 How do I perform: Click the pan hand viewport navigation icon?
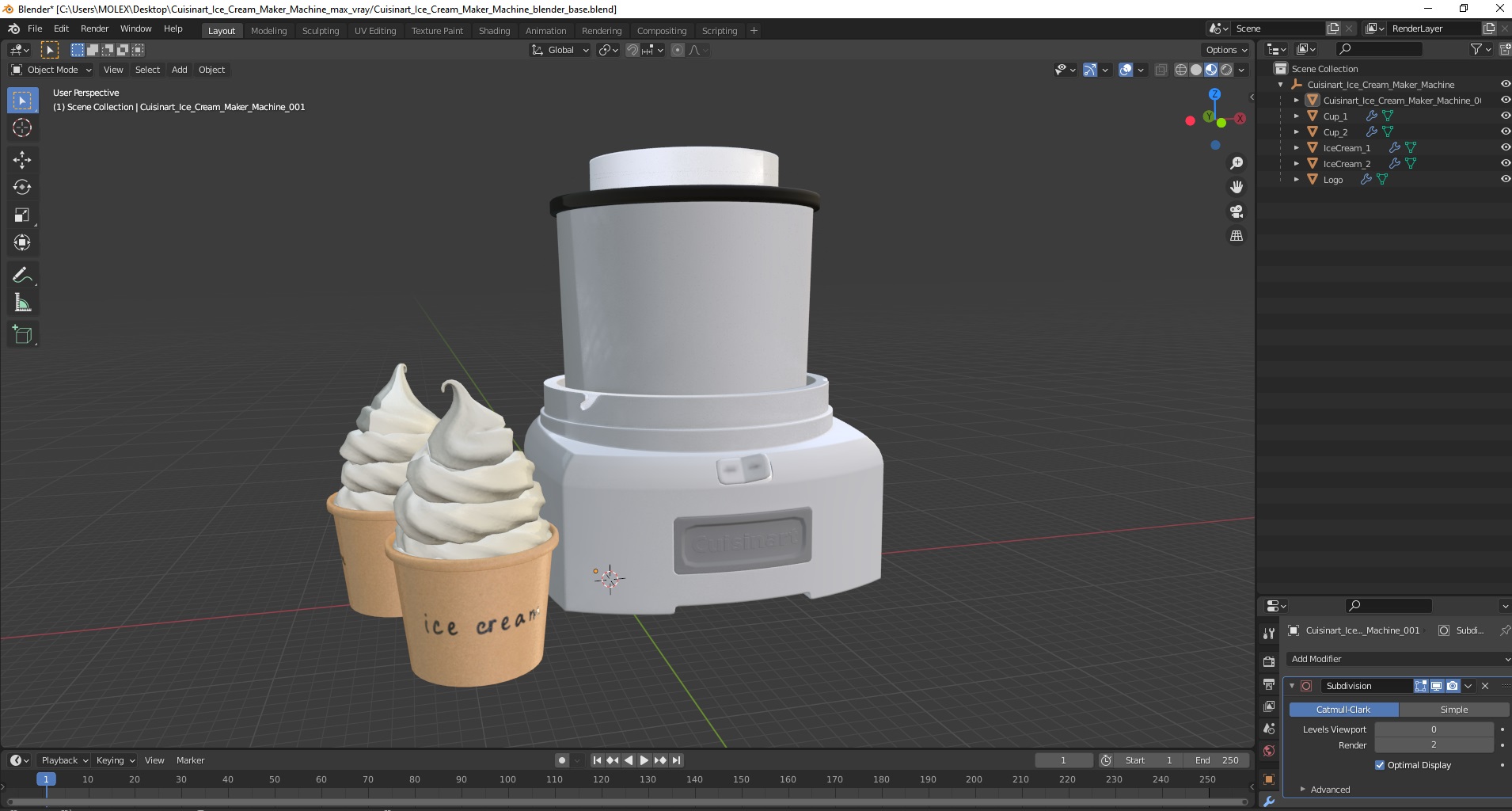[1237, 188]
